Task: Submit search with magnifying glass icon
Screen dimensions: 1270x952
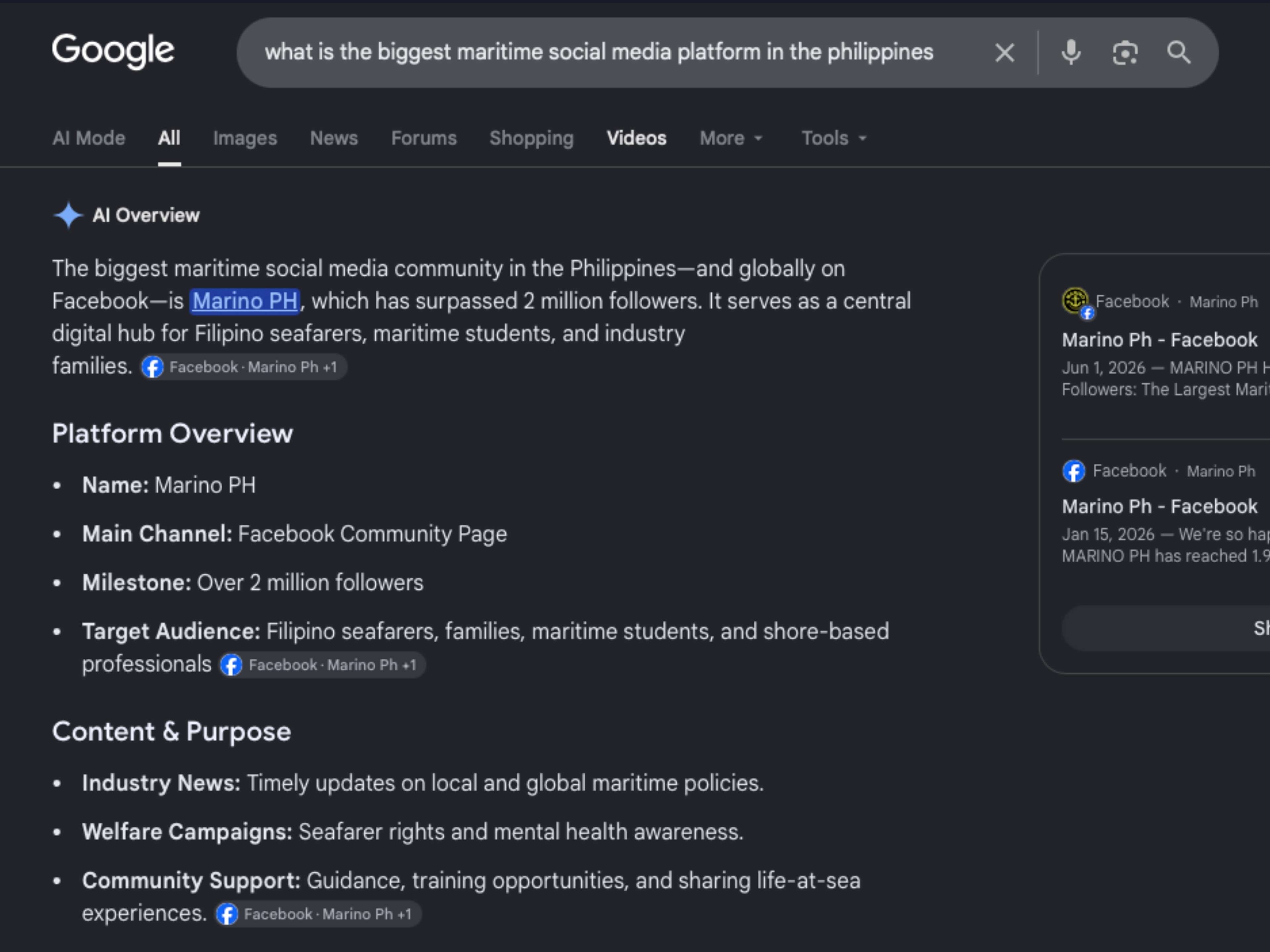Action: [x=1179, y=53]
